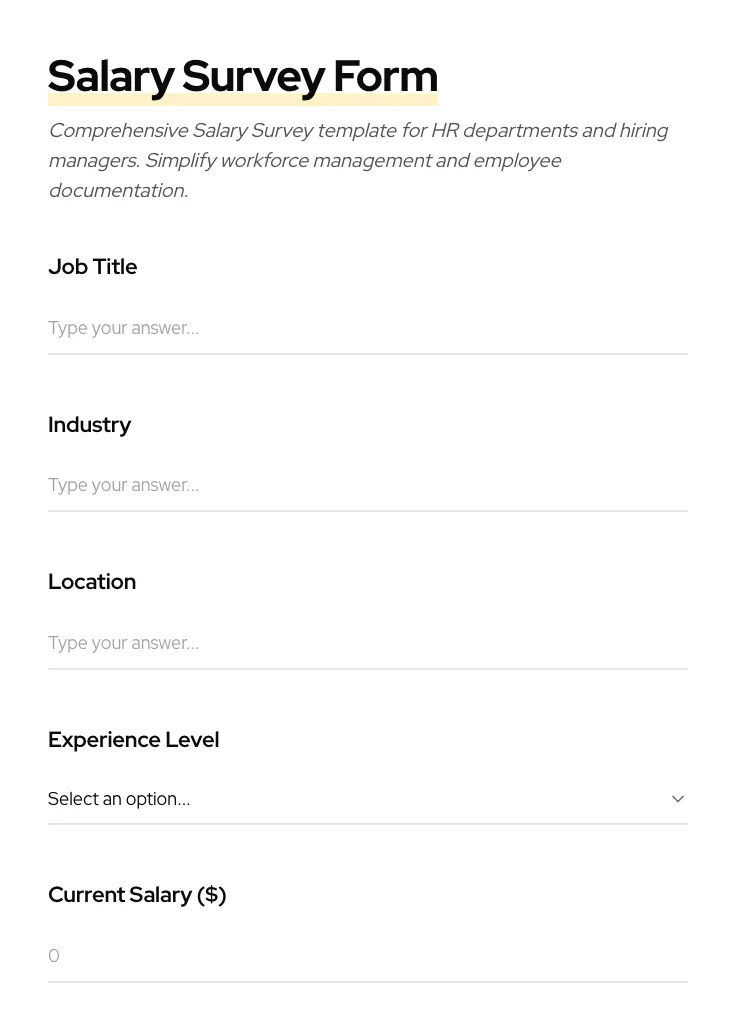Viewport: 736px width, 1024px height.
Task: Click the Current Salary ($) question label
Action: pyautogui.click(x=137, y=895)
